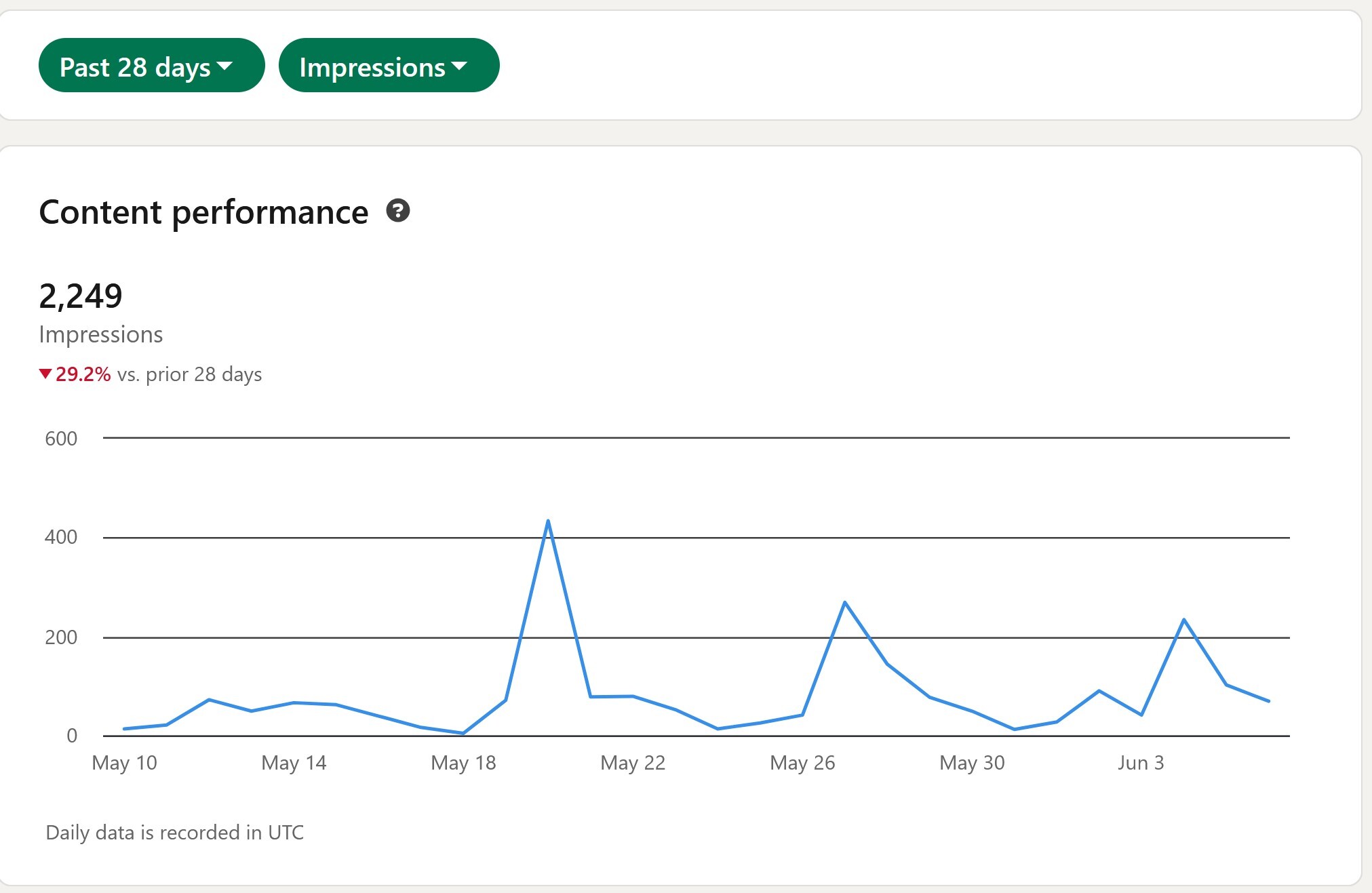Viewport: 1372px width, 893px height.
Task: Click the red downward trend triangle
Action: pyautogui.click(x=45, y=374)
